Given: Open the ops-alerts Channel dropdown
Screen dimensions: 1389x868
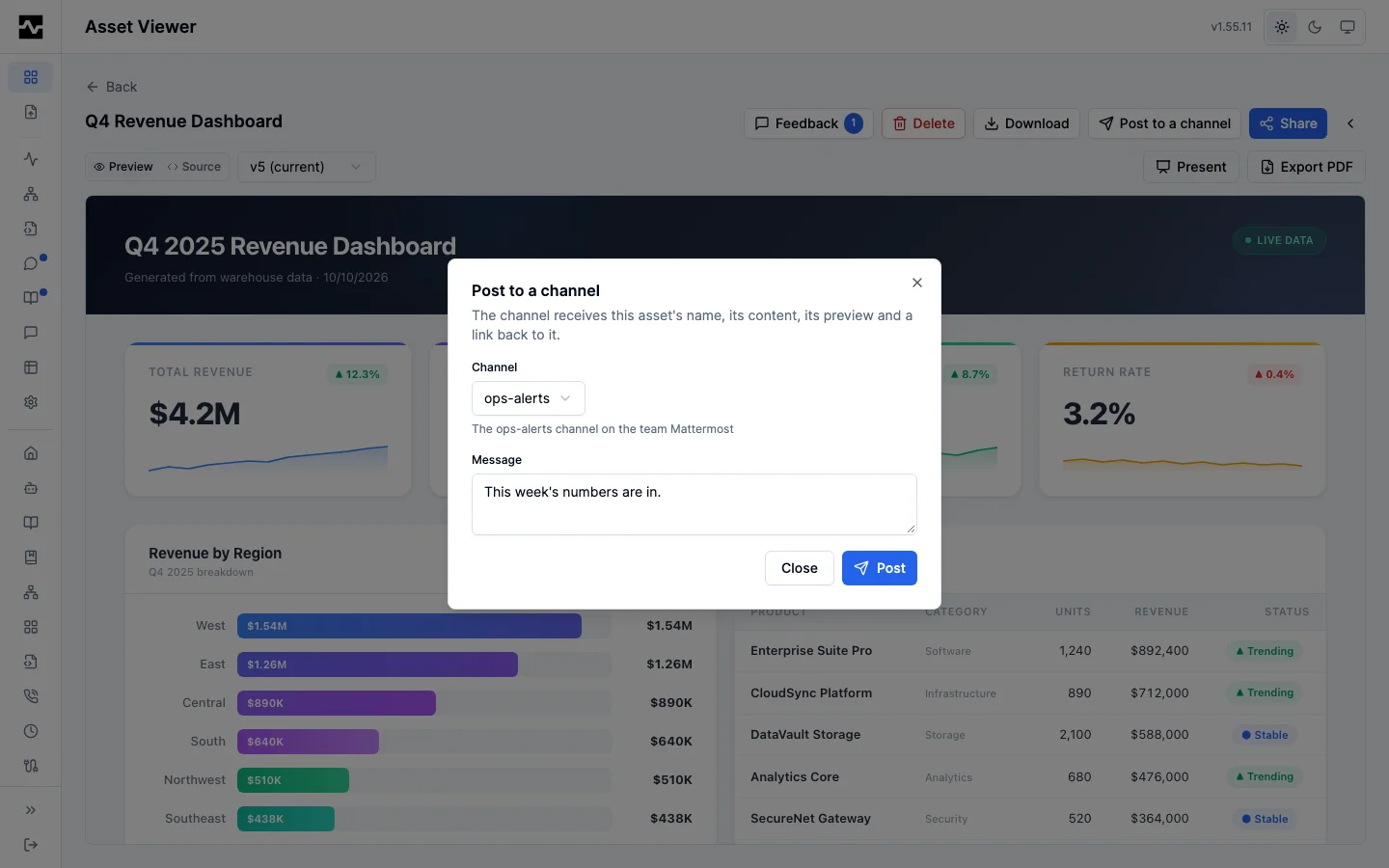Looking at the screenshot, I should click(x=528, y=398).
